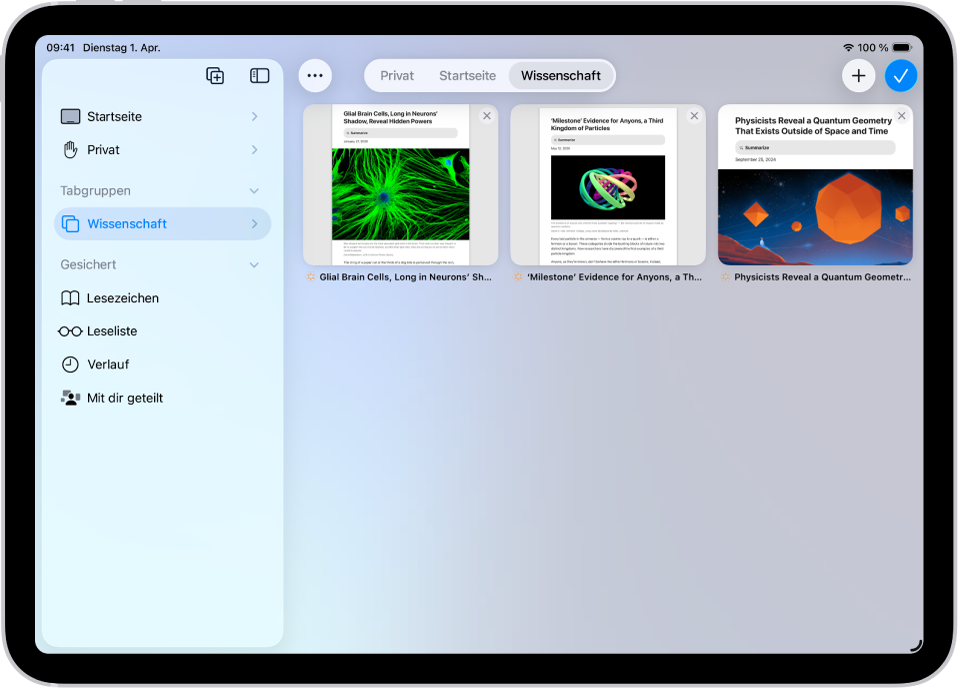Select the Lesezeichen book icon
Image resolution: width=960 pixels, height=689 pixels.
pos(71,298)
